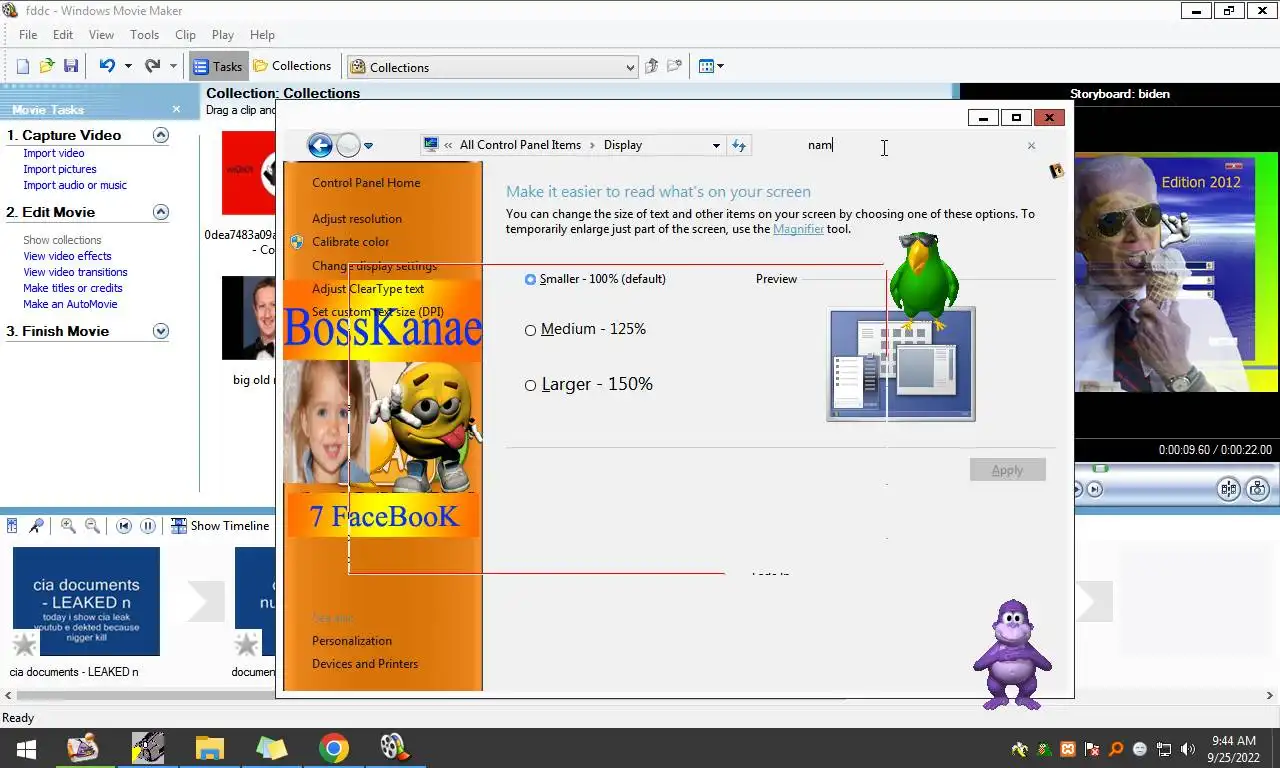1280x768 pixels.
Task: Click the Pause Storyboard button
Action: tap(148, 525)
